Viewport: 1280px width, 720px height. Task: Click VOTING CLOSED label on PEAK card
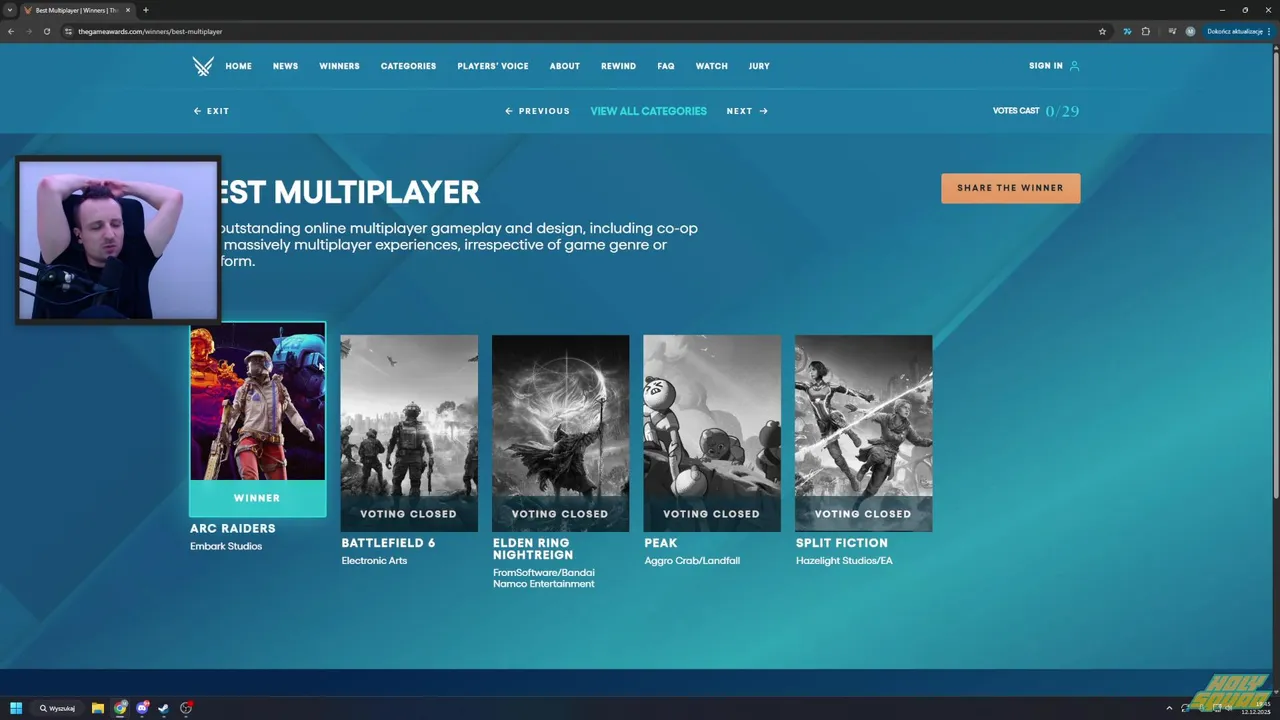(711, 514)
